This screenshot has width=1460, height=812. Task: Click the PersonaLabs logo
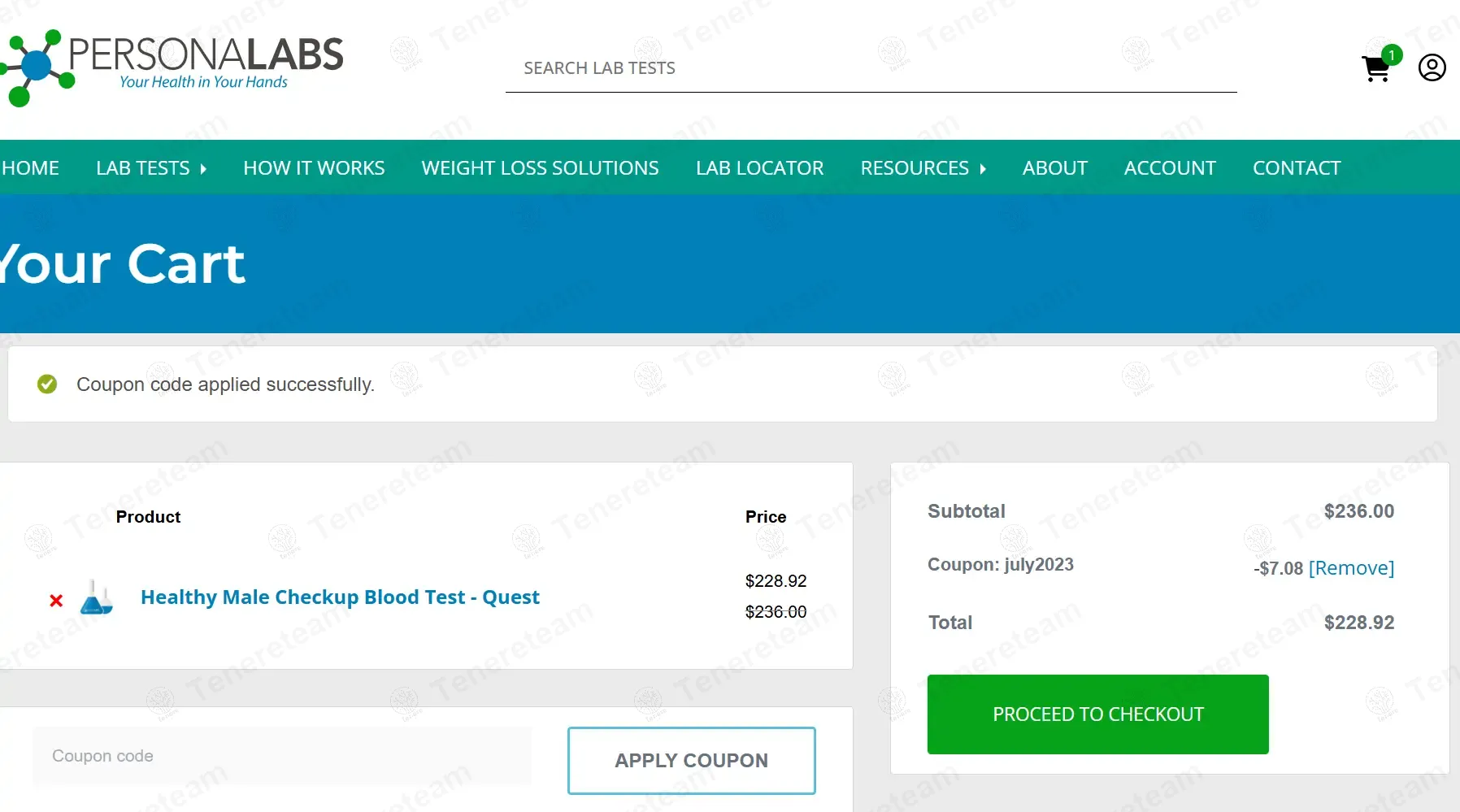[x=172, y=67]
